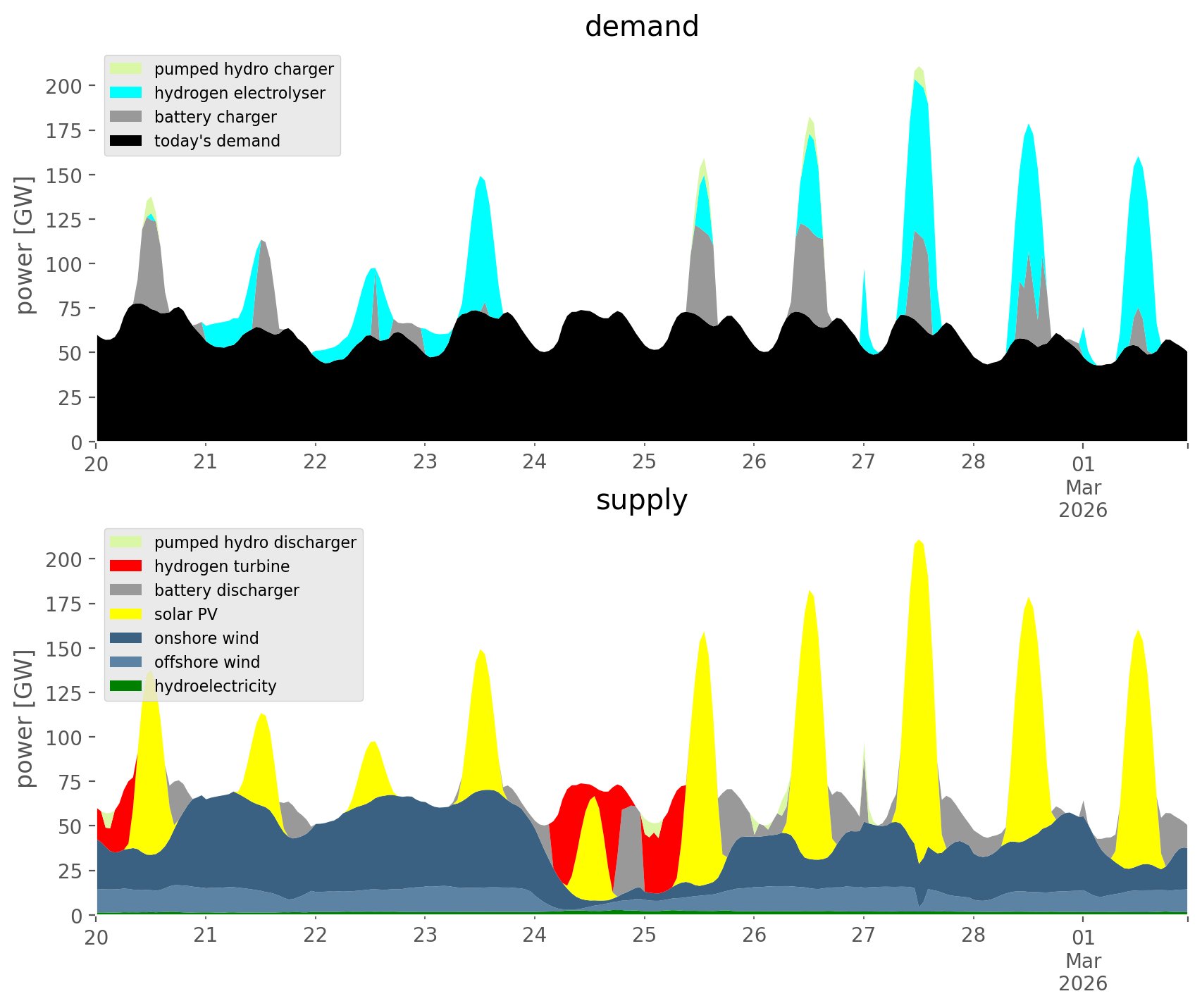
Task: Click the 200 tick on demand y-axis
Action: (64, 86)
